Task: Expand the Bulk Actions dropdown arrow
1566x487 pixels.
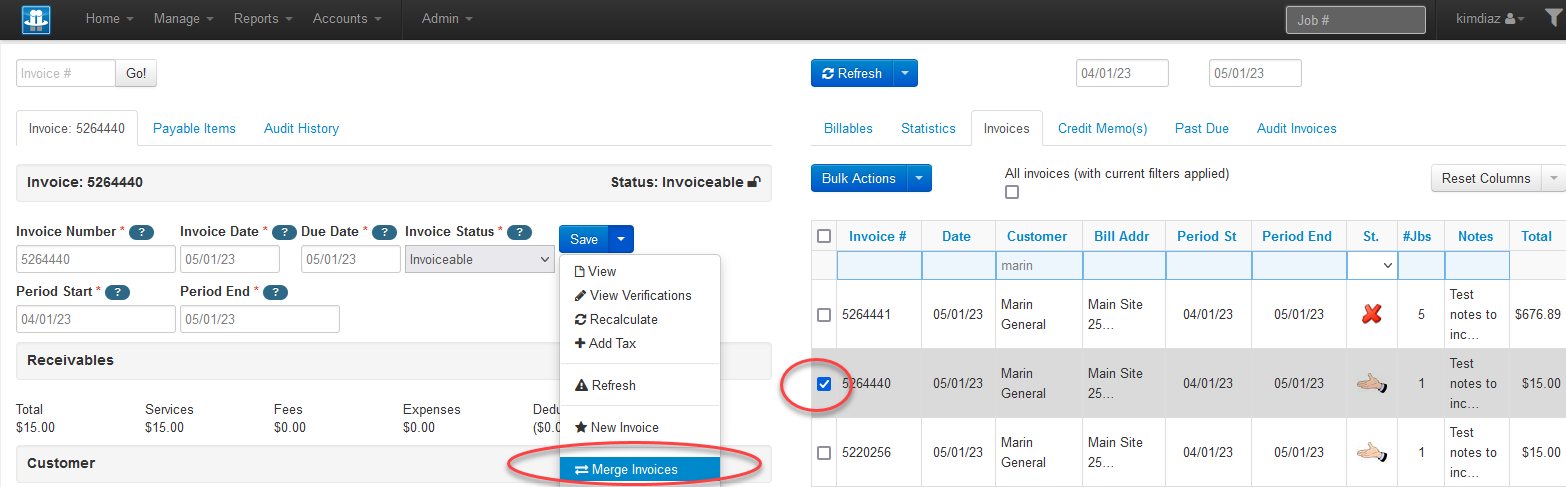Action: tap(919, 178)
